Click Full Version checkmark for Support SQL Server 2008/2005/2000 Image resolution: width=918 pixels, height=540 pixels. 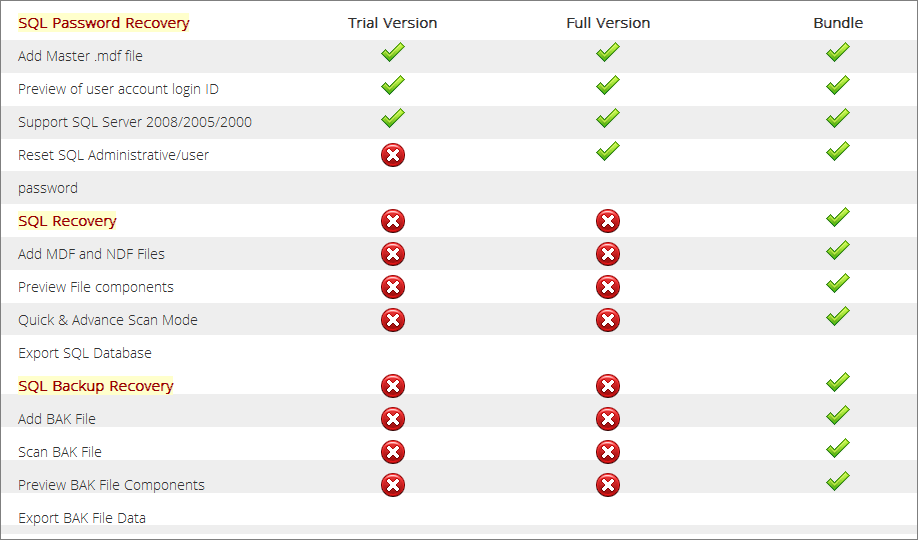(608, 118)
